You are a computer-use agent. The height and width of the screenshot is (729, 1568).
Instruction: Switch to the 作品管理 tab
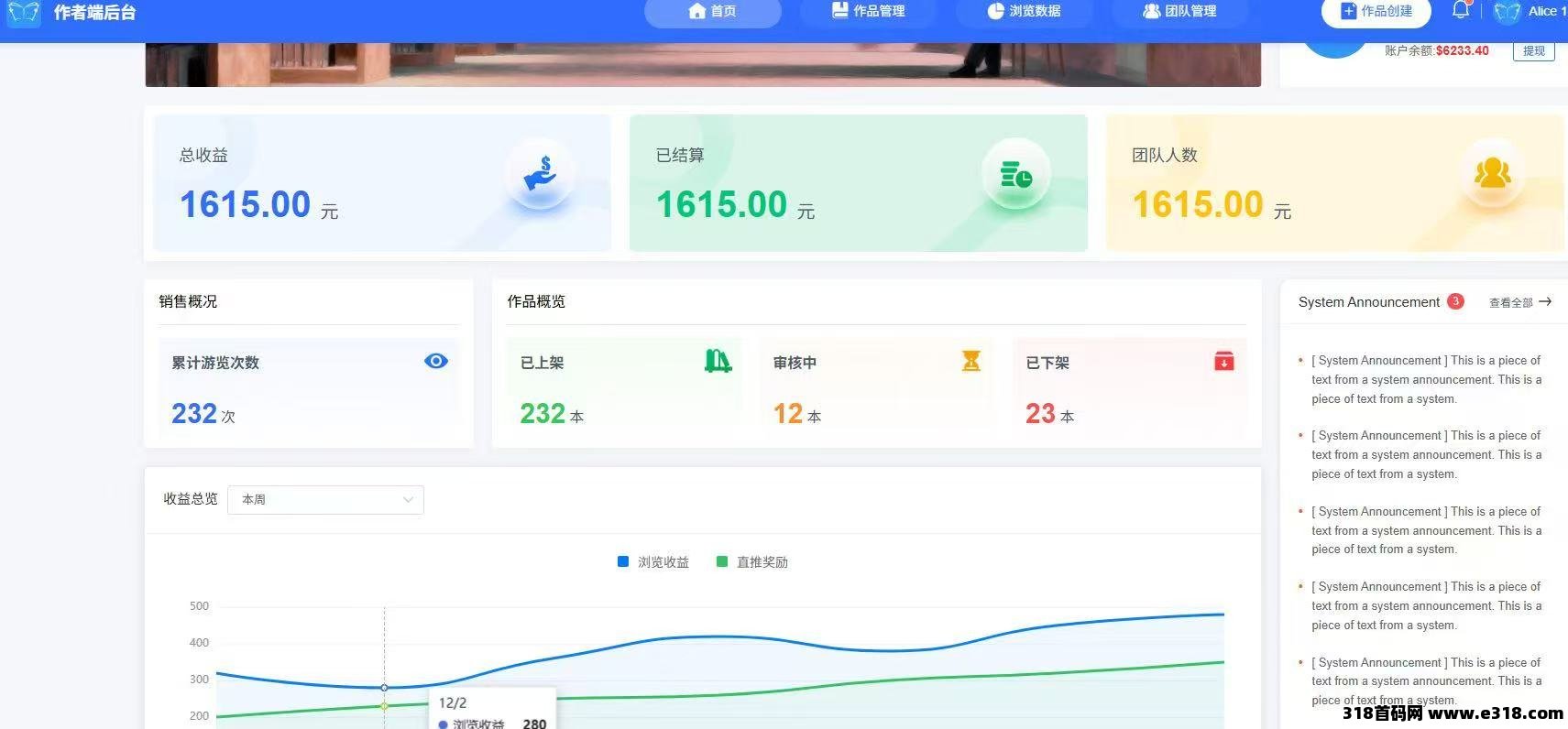coord(868,12)
